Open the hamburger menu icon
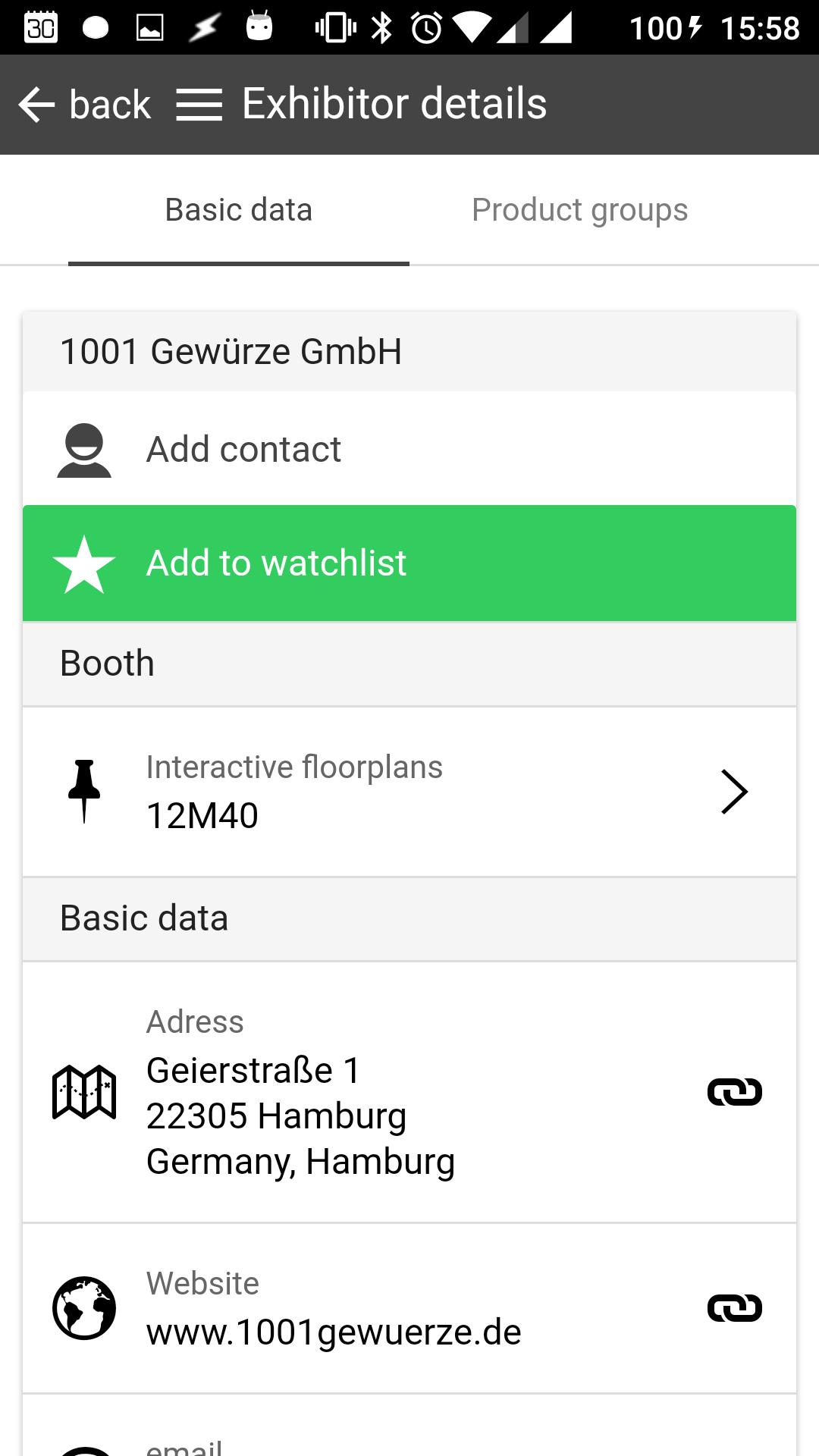 (x=199, y=105)
